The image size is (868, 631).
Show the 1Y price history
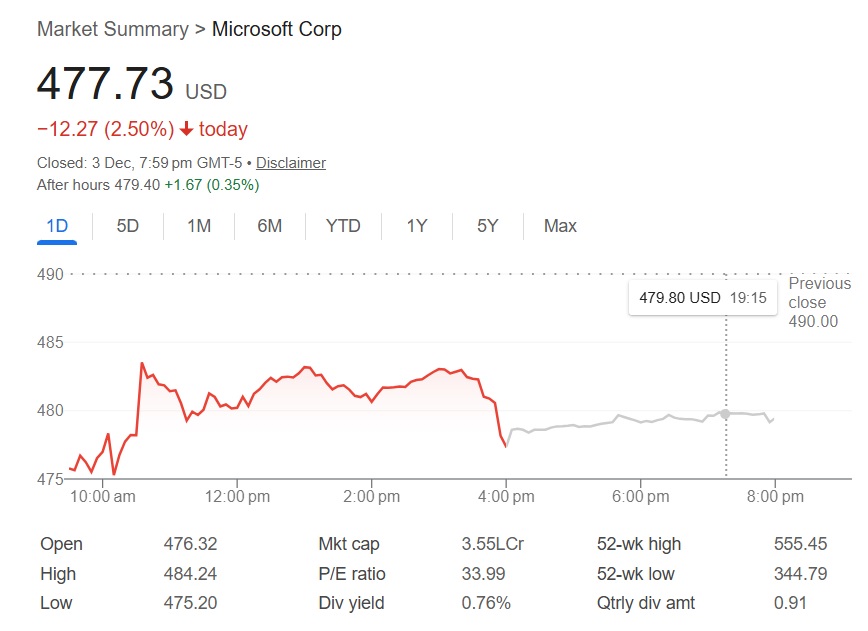pos(417,226)
